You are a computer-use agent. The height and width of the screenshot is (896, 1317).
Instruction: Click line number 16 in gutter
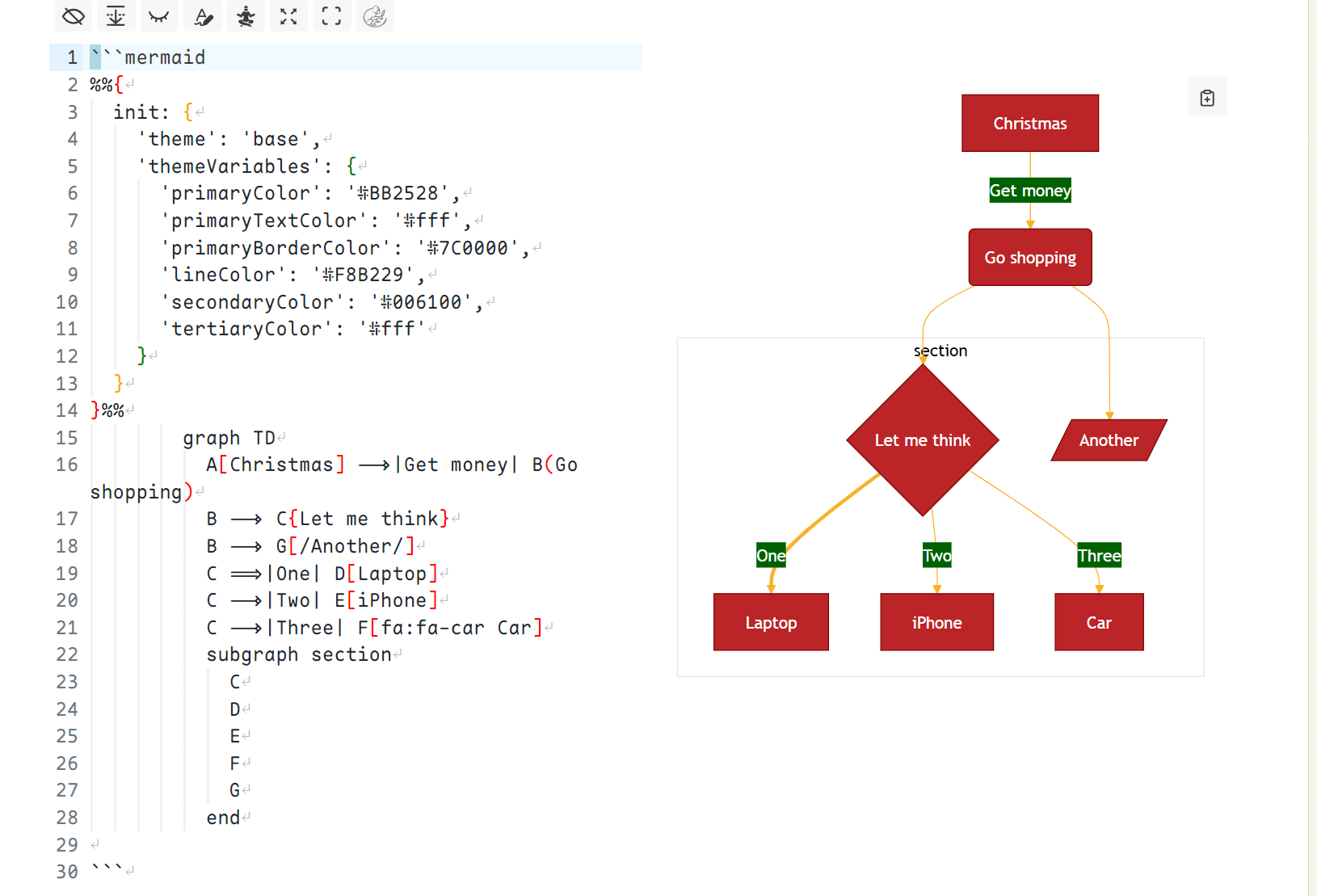point(67,465)
